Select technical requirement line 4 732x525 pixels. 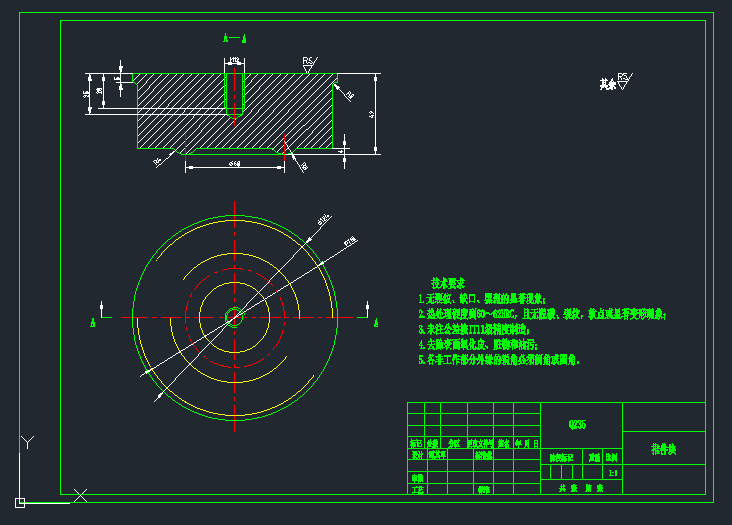click(x=478, y=345)
